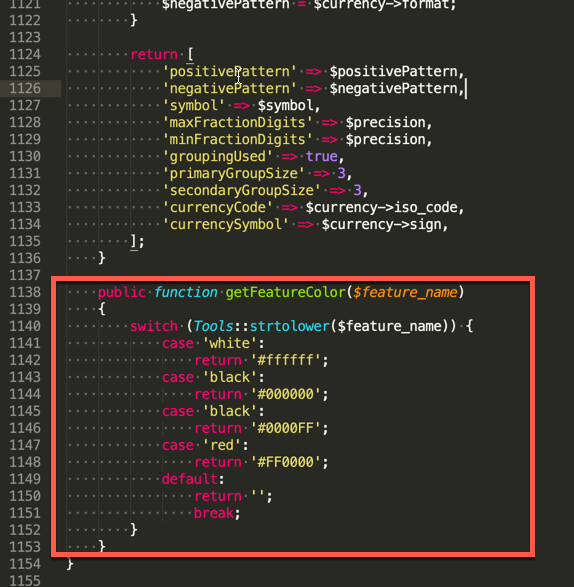Click the 'secondaryGroupSize' array key

pos(242,191)
